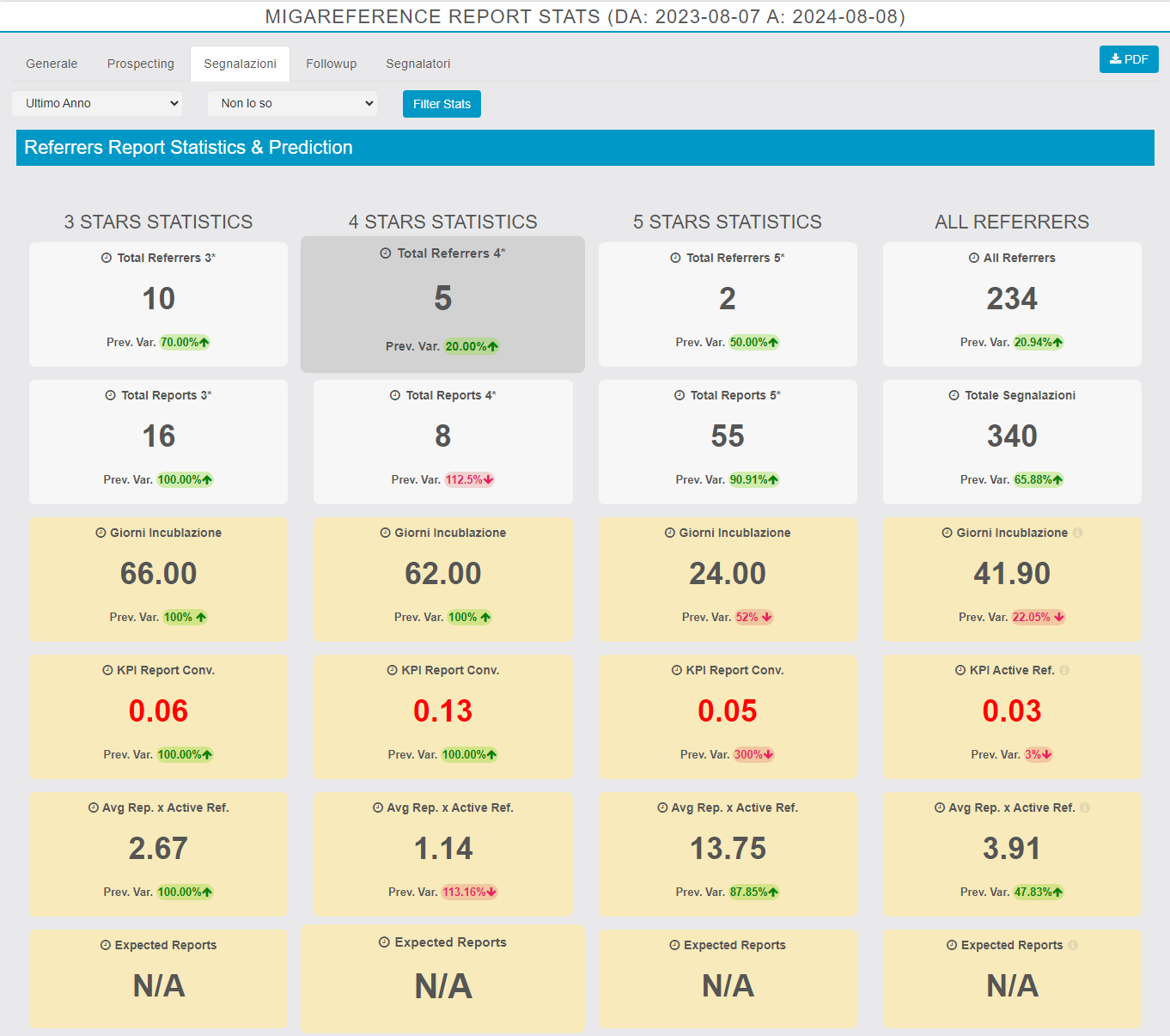
Task: Switch to the Generale tab
Action: point(52,64)
